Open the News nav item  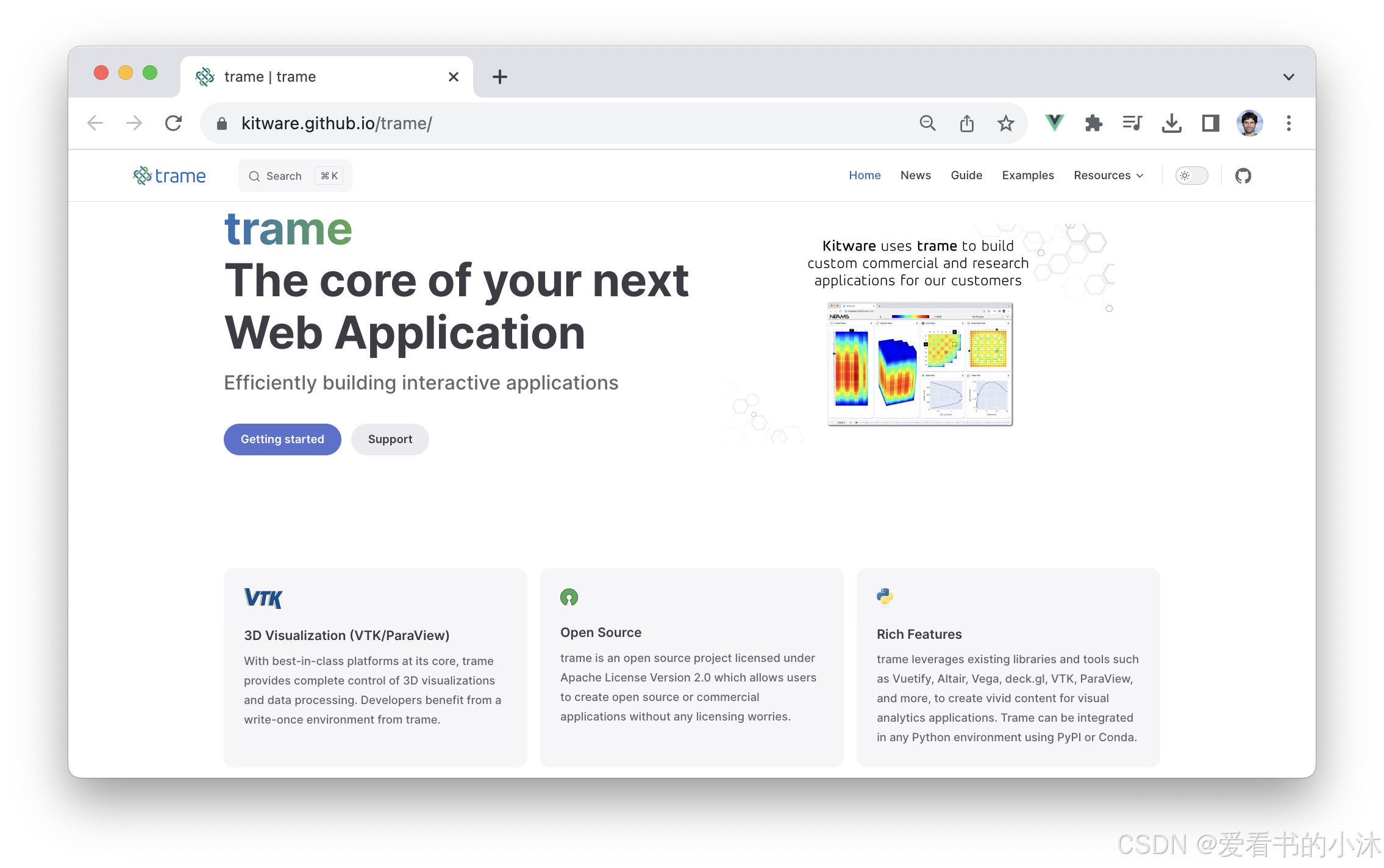[915, 176]
